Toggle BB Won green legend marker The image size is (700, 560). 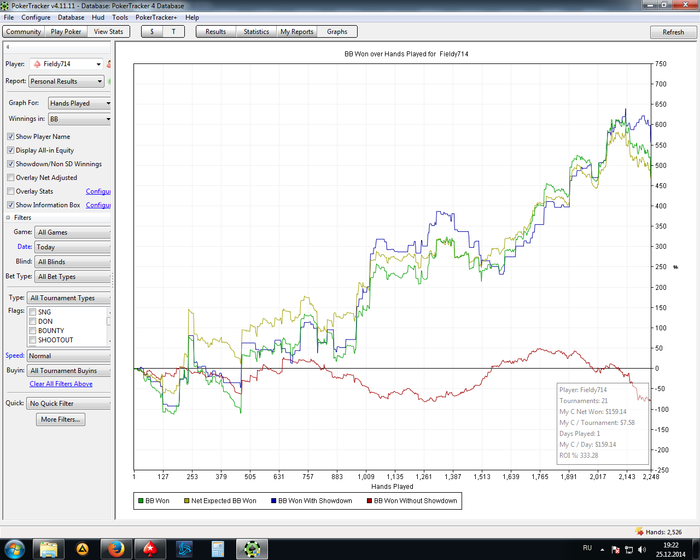pyautogui.click(x=141, y=501)
